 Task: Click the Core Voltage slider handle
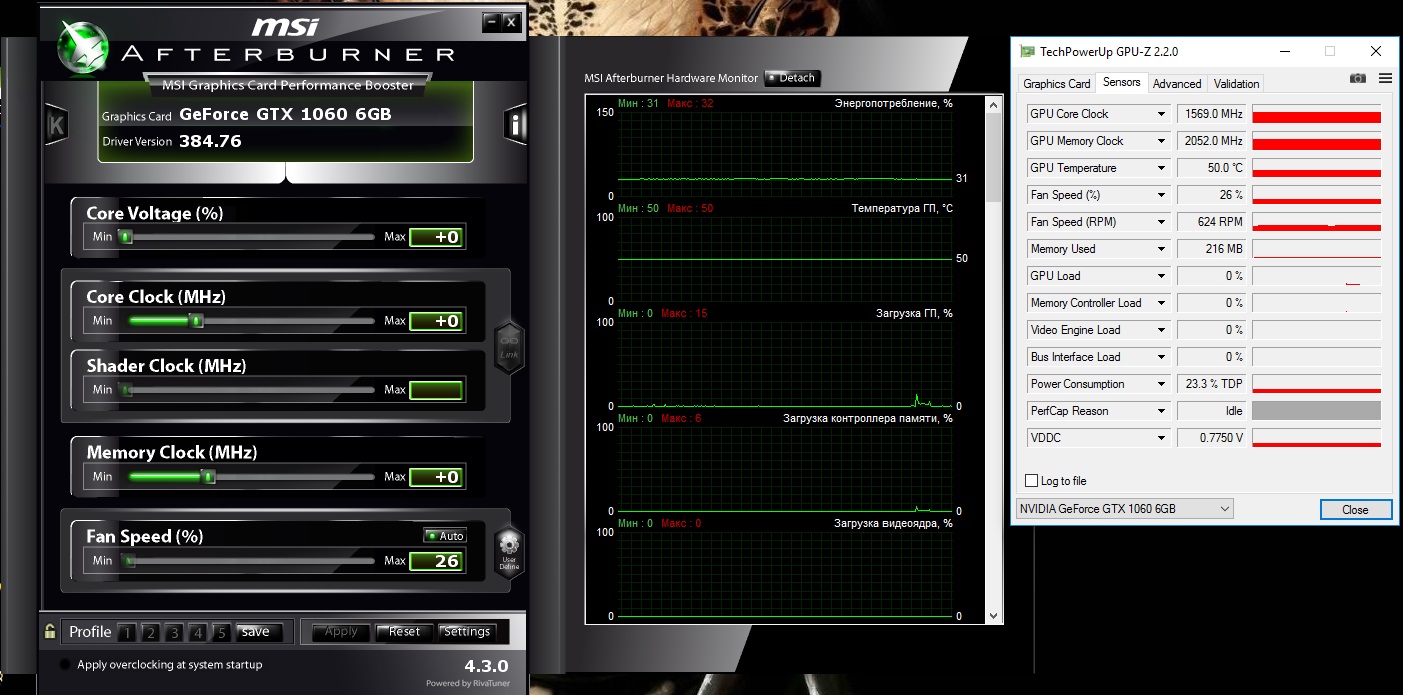tap(126, 237)
